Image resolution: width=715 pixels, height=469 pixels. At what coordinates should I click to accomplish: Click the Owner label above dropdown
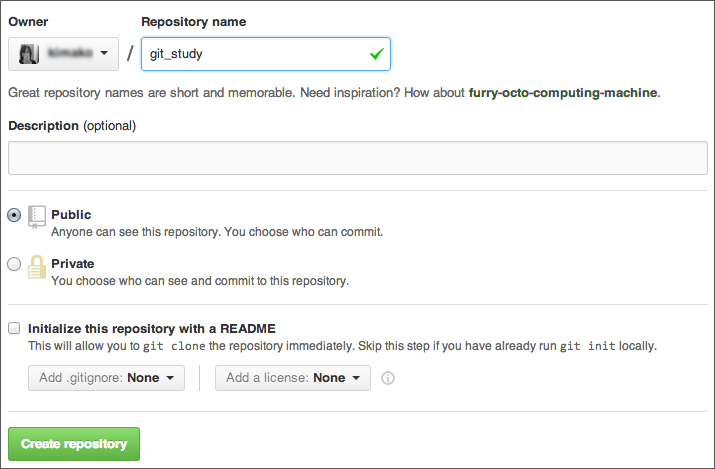(28, 21)
